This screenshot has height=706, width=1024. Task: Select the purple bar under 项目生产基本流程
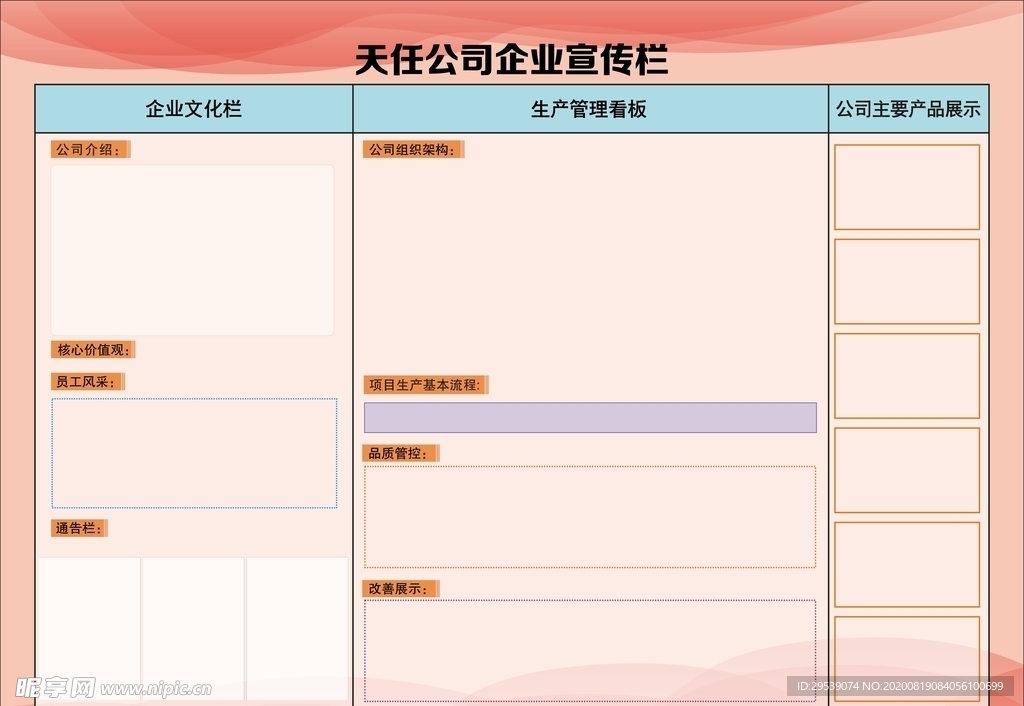[590, 417]
